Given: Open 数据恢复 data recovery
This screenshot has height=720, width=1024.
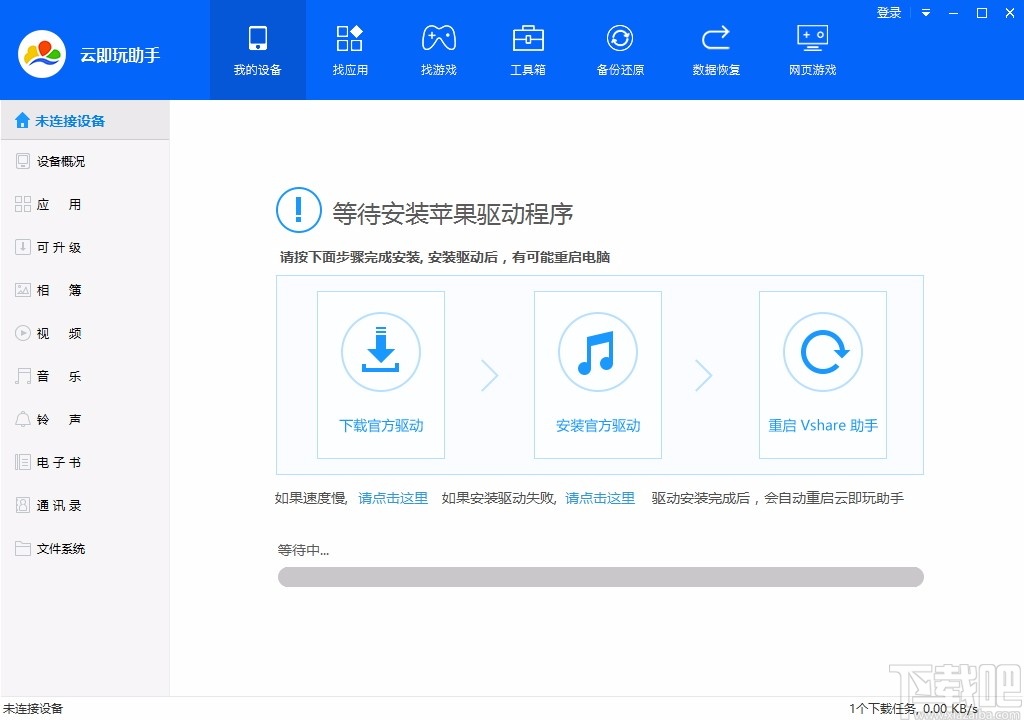Looking at the screenshot, I should pos(715,48).
